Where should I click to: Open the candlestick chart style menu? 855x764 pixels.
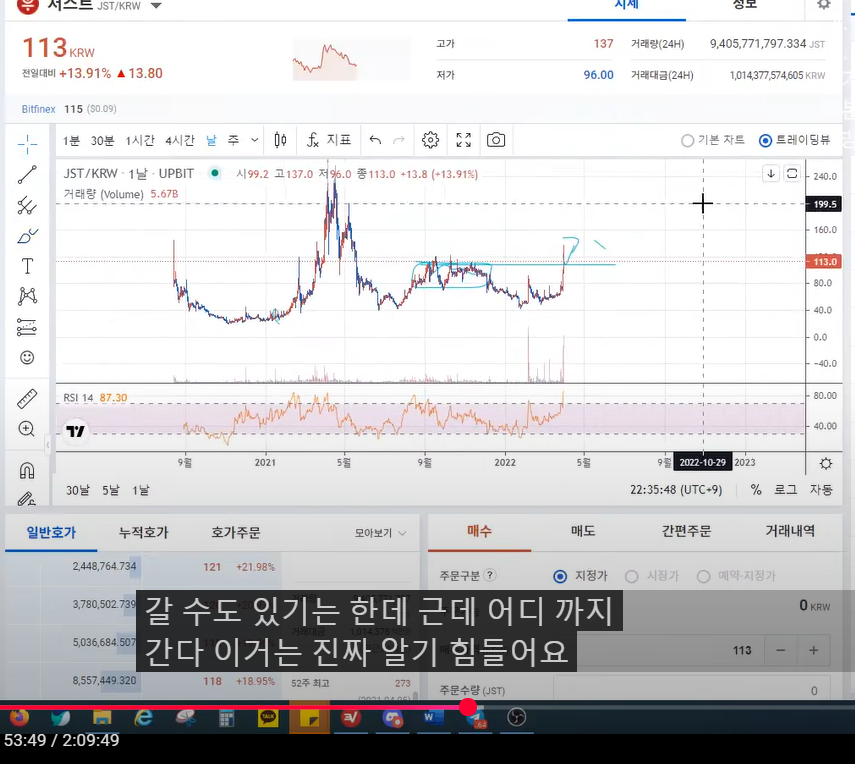[x=280, y=140]
